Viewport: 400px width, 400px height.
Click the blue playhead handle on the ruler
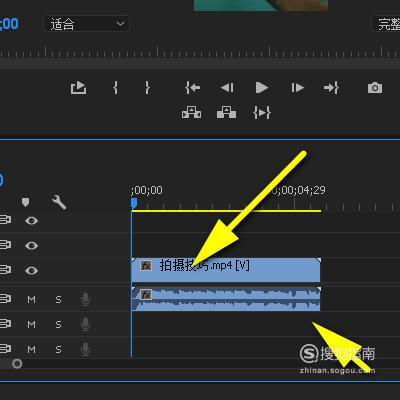point(134,203)
